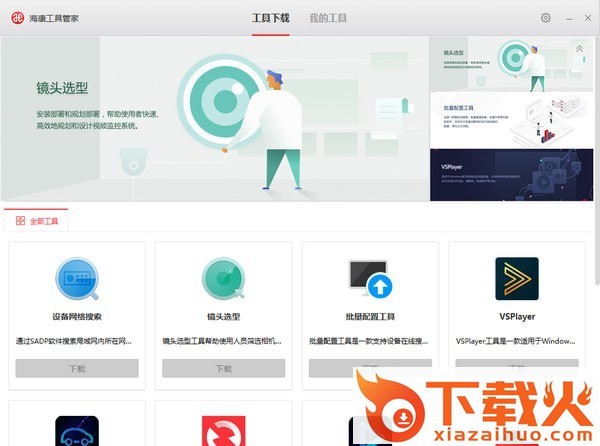Click the 设备网络搜索 title text

[77, 317]
